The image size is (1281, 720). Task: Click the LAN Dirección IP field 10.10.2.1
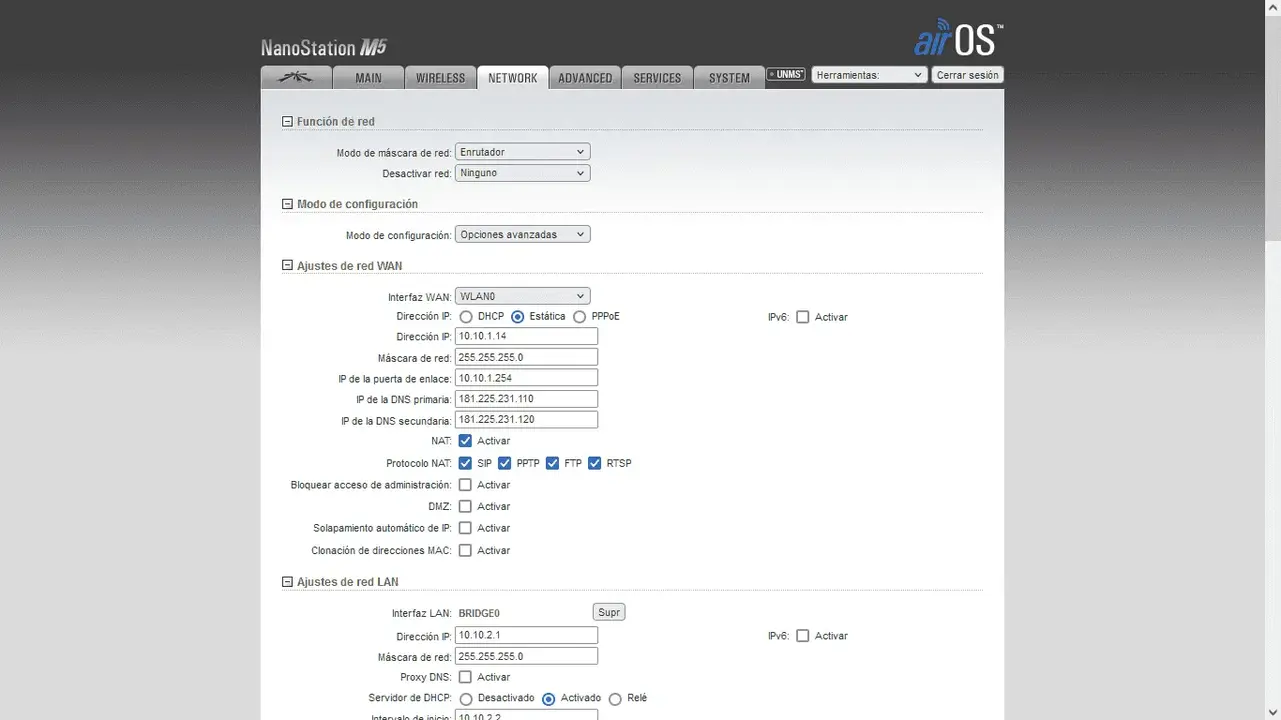pos(526,635)
